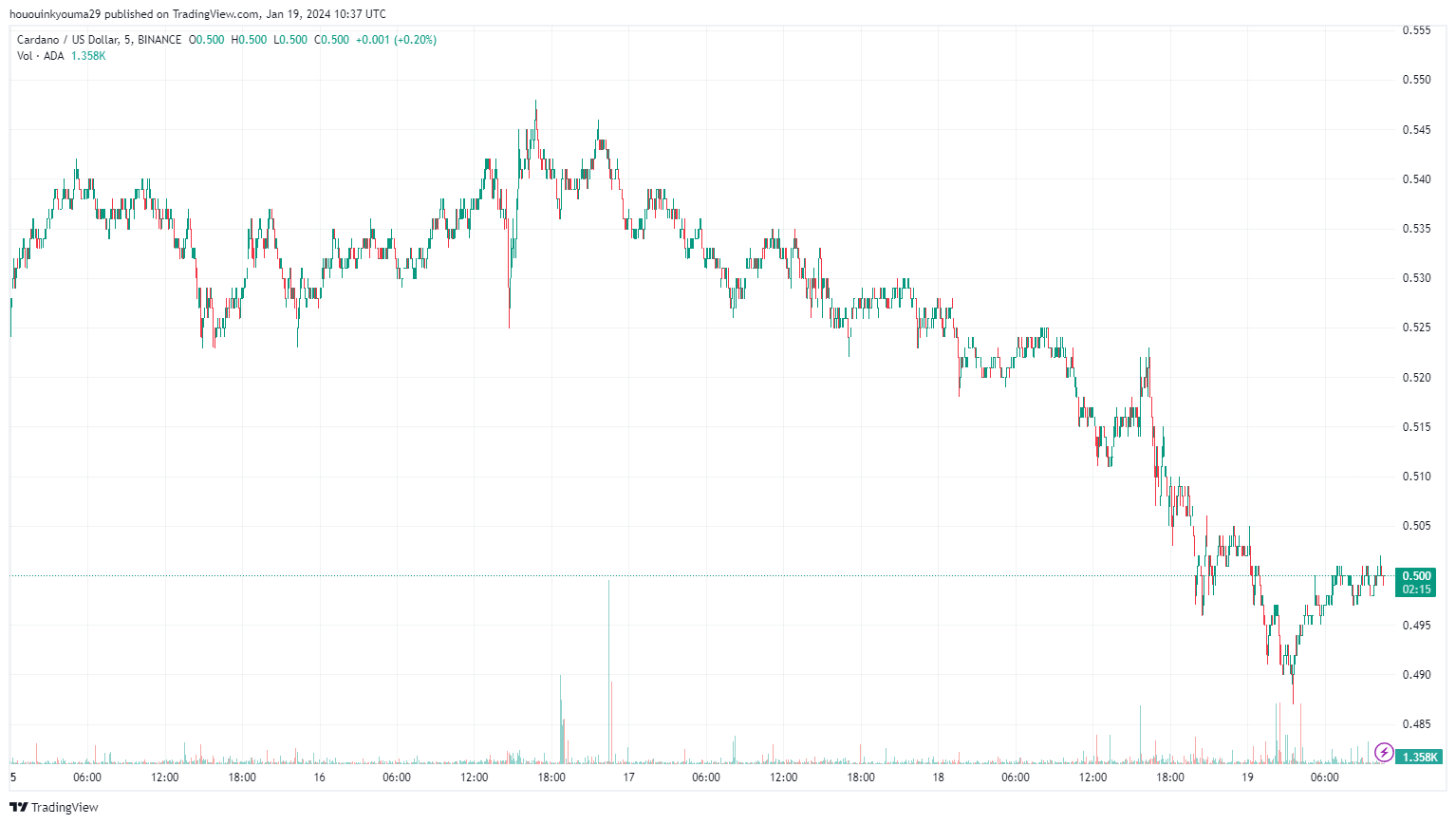Click the 0.495 price axis label

coord(1417,626)
